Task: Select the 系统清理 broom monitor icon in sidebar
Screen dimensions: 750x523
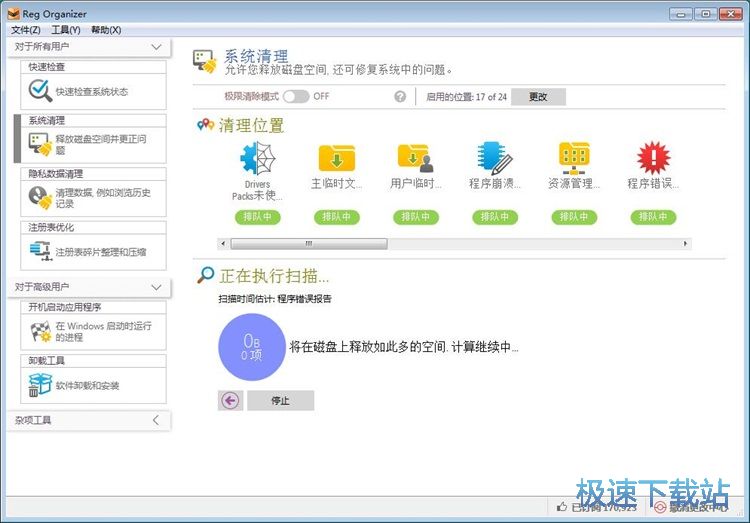Action: coord(40,144)
